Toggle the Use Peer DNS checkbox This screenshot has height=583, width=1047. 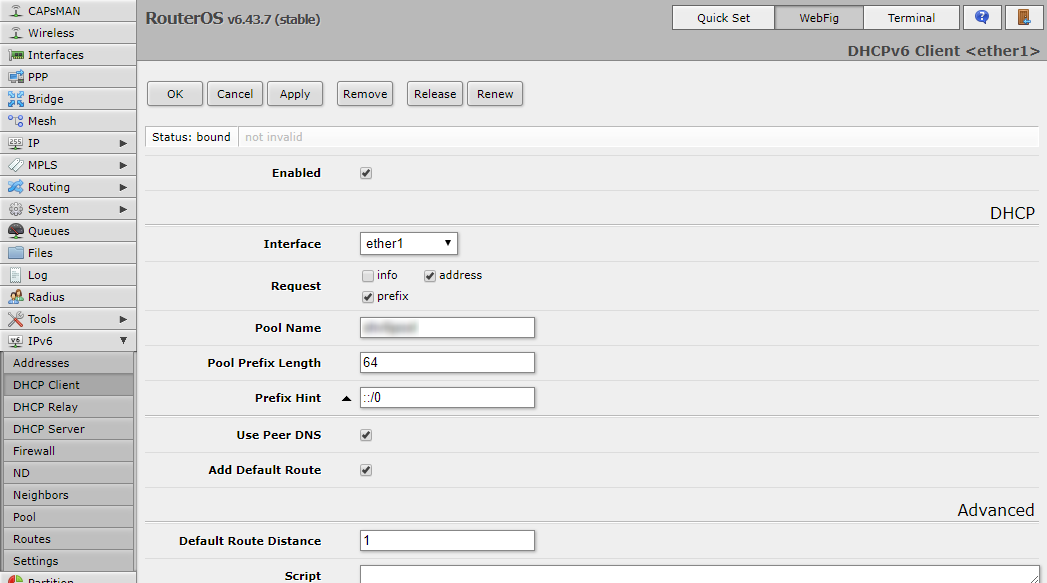coord(366,436)
